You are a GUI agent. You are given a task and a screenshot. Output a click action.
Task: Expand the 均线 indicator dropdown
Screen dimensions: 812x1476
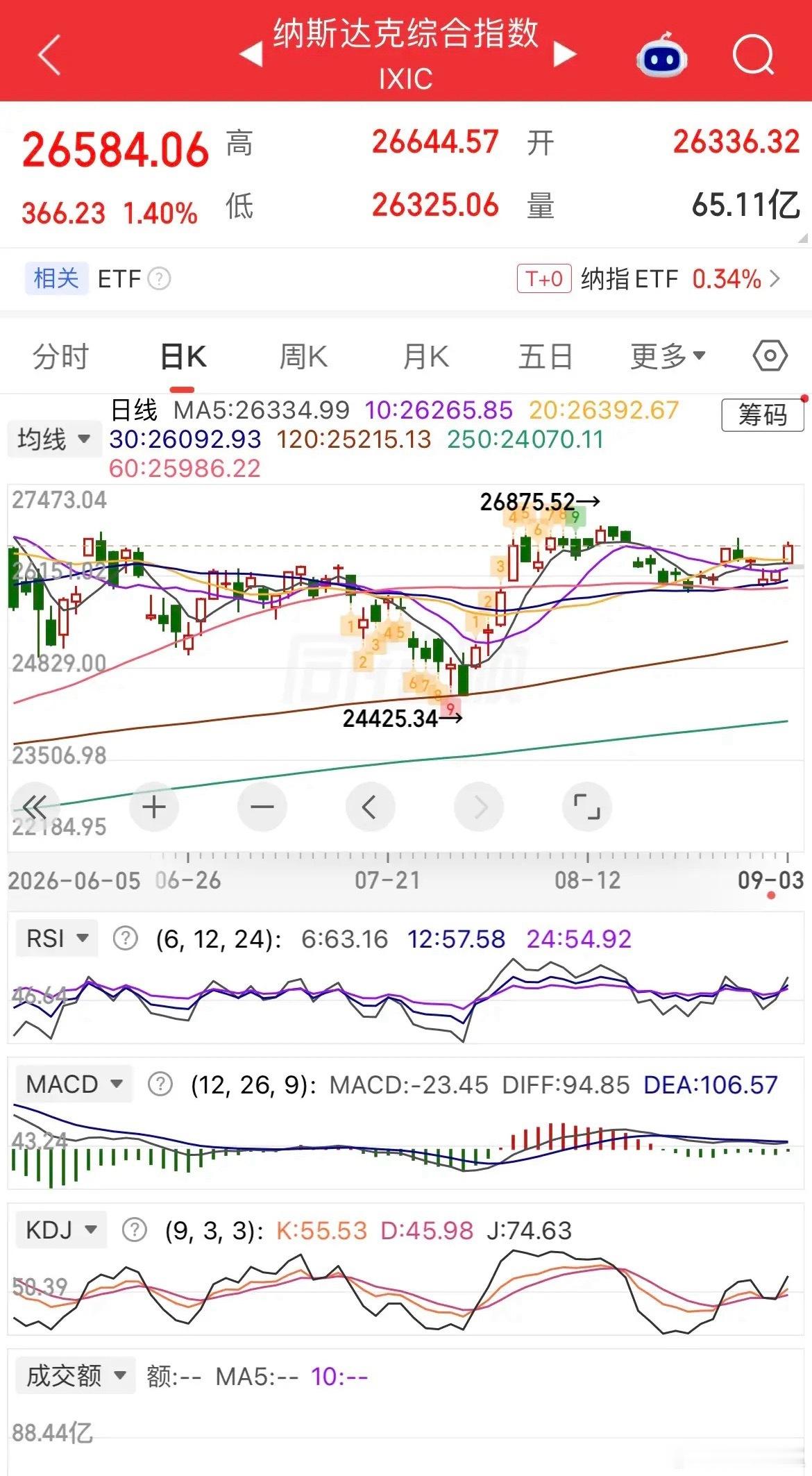click(x=53, y=439)
